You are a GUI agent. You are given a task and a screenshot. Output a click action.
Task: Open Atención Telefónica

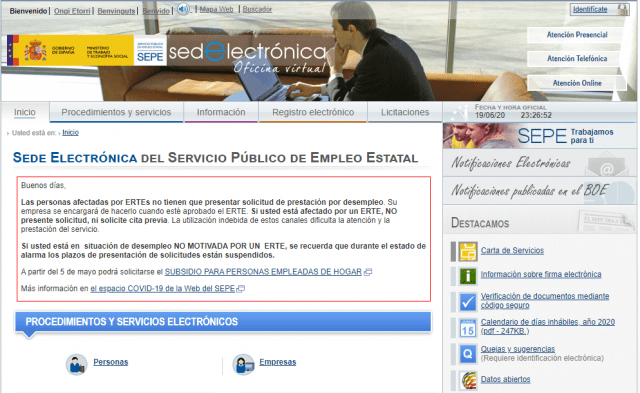[x=577, y=59]
